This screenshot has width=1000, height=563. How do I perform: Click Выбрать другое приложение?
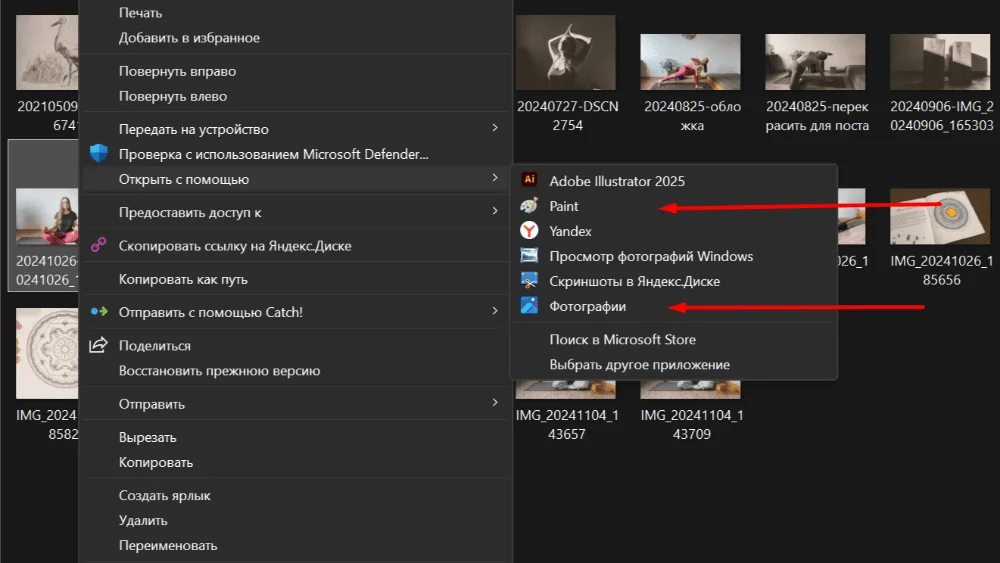pyautogui.click(x=639, y=365)
